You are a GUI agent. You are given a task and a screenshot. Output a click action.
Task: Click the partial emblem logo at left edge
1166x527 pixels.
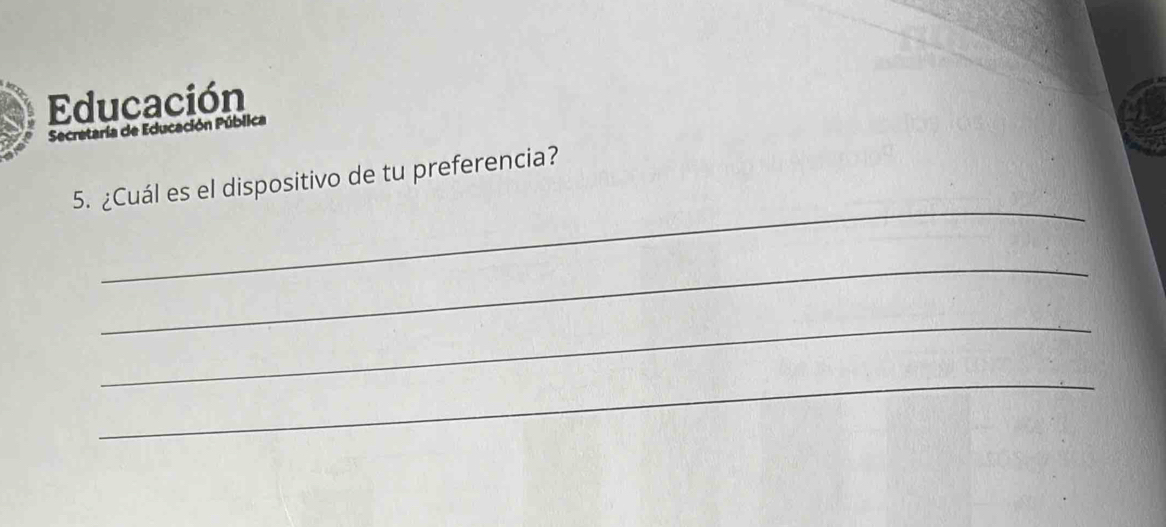coord(16,119)
